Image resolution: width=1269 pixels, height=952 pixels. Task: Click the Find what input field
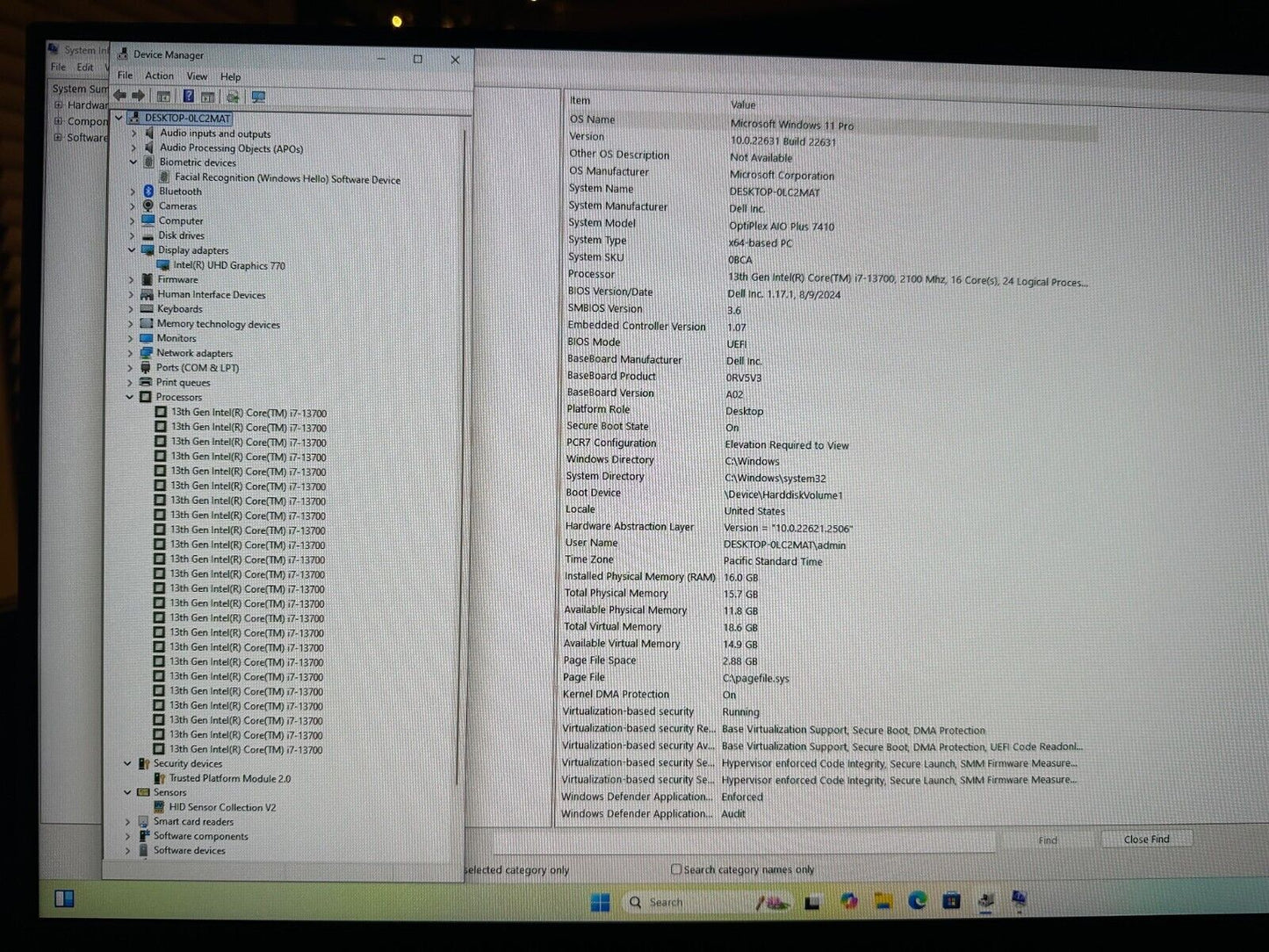pyautogui.click(x=744, y=841)
